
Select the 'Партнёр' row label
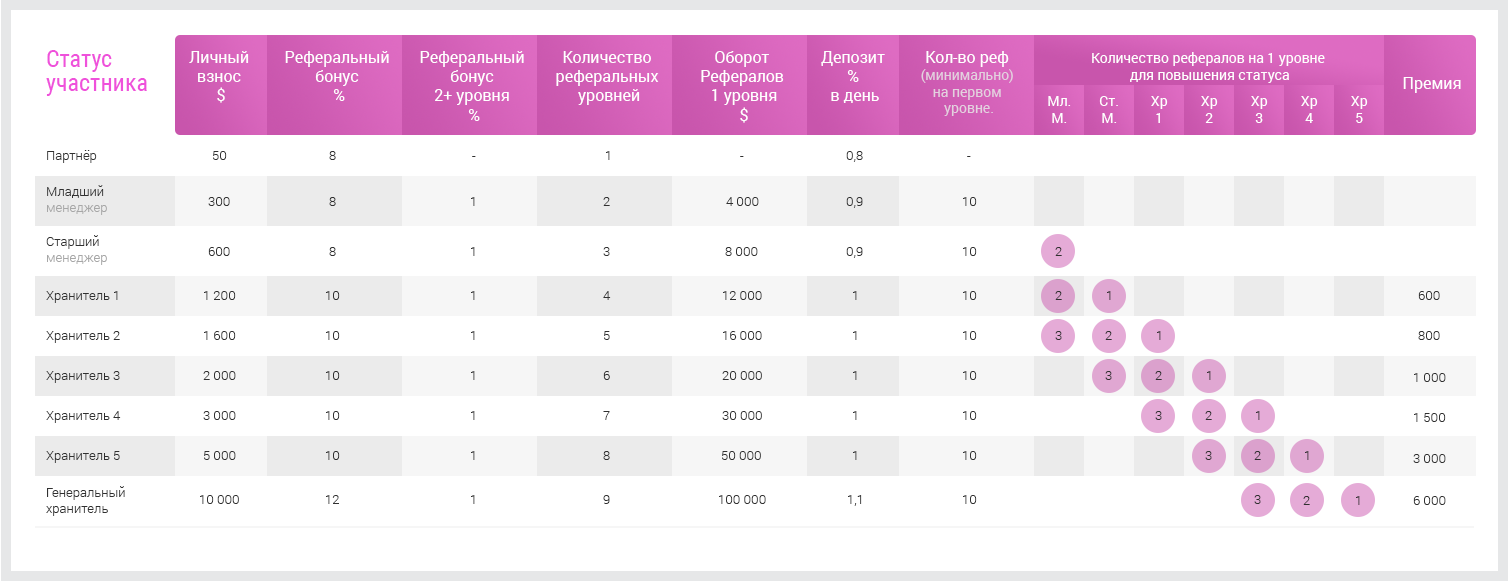[72, 156]
